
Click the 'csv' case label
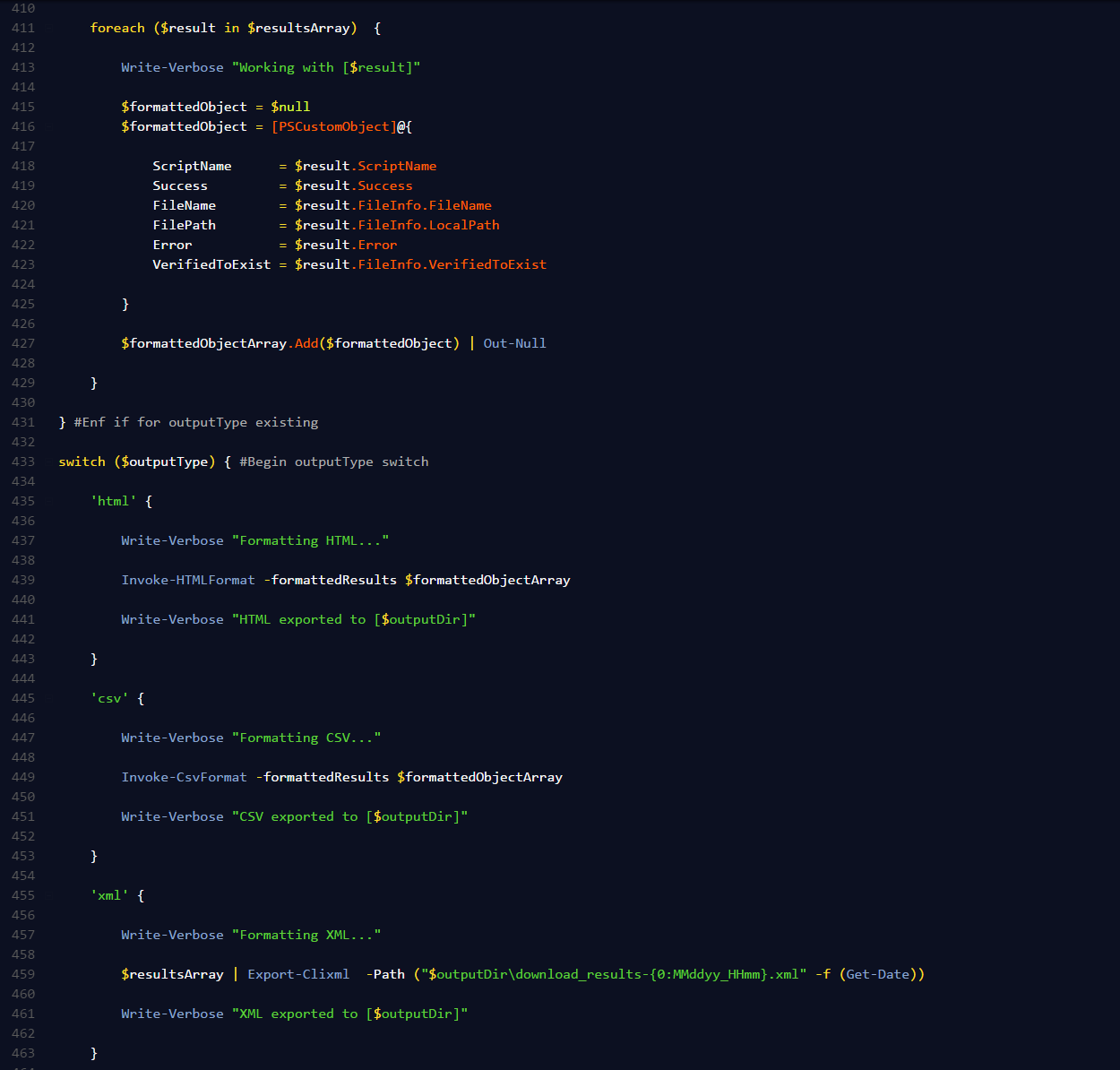[108, 698]
